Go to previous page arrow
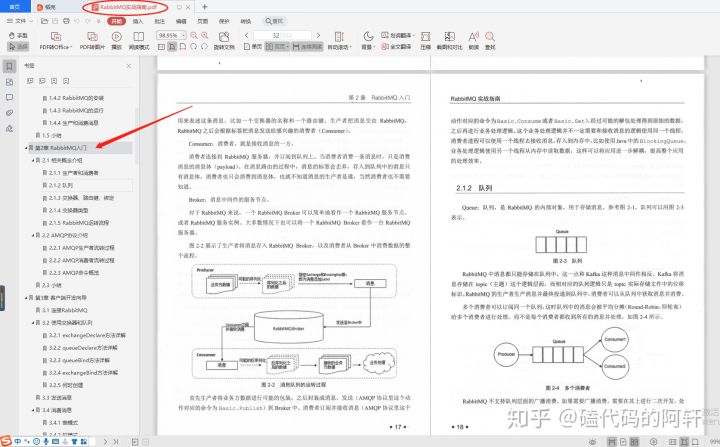 pyautogui.click(x=247, y=35)
